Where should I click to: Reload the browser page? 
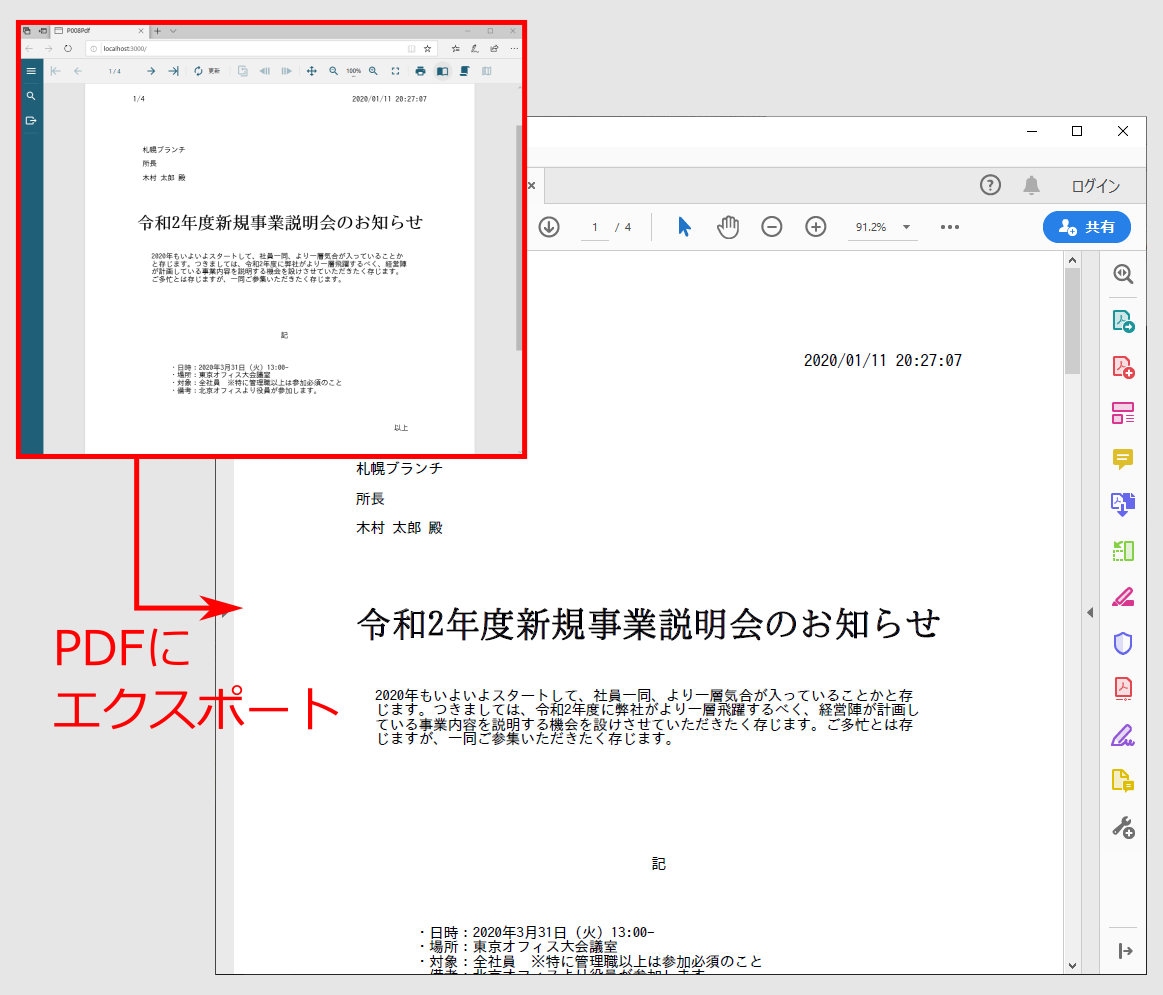click(67, 48)
